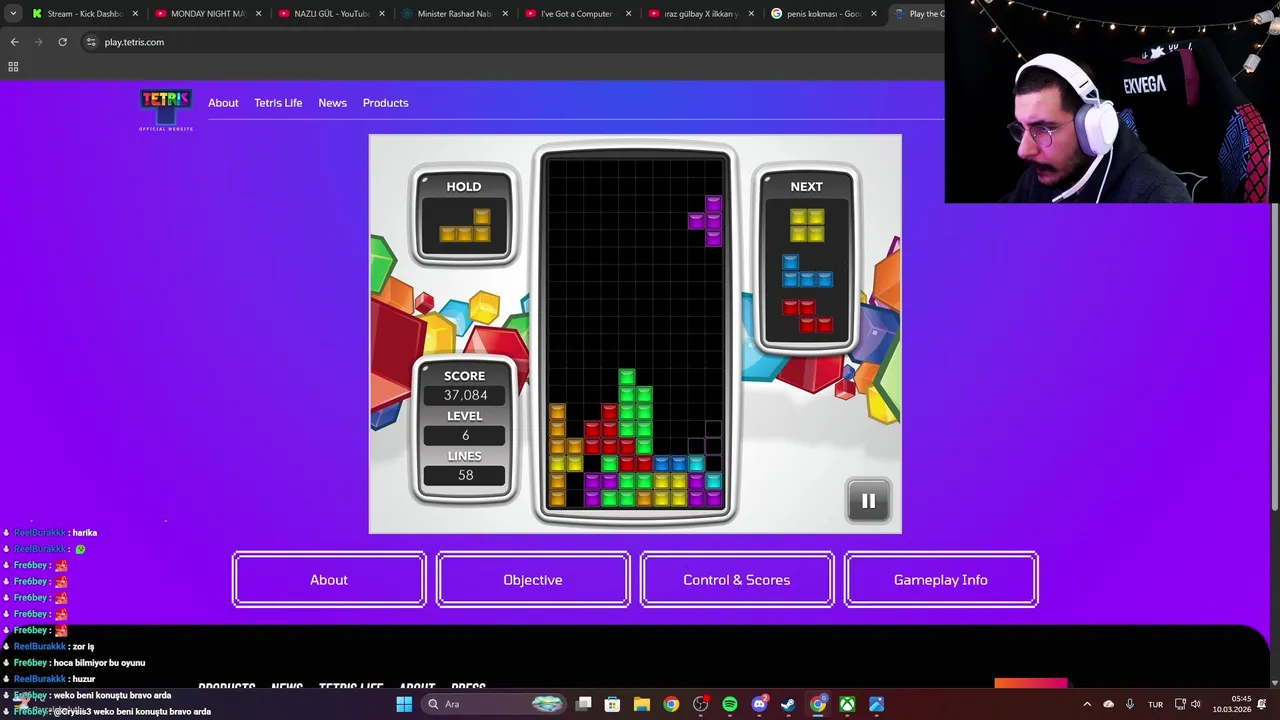Switch keyboard language via TUR indicator
1280x720 pixels.
1155,704
